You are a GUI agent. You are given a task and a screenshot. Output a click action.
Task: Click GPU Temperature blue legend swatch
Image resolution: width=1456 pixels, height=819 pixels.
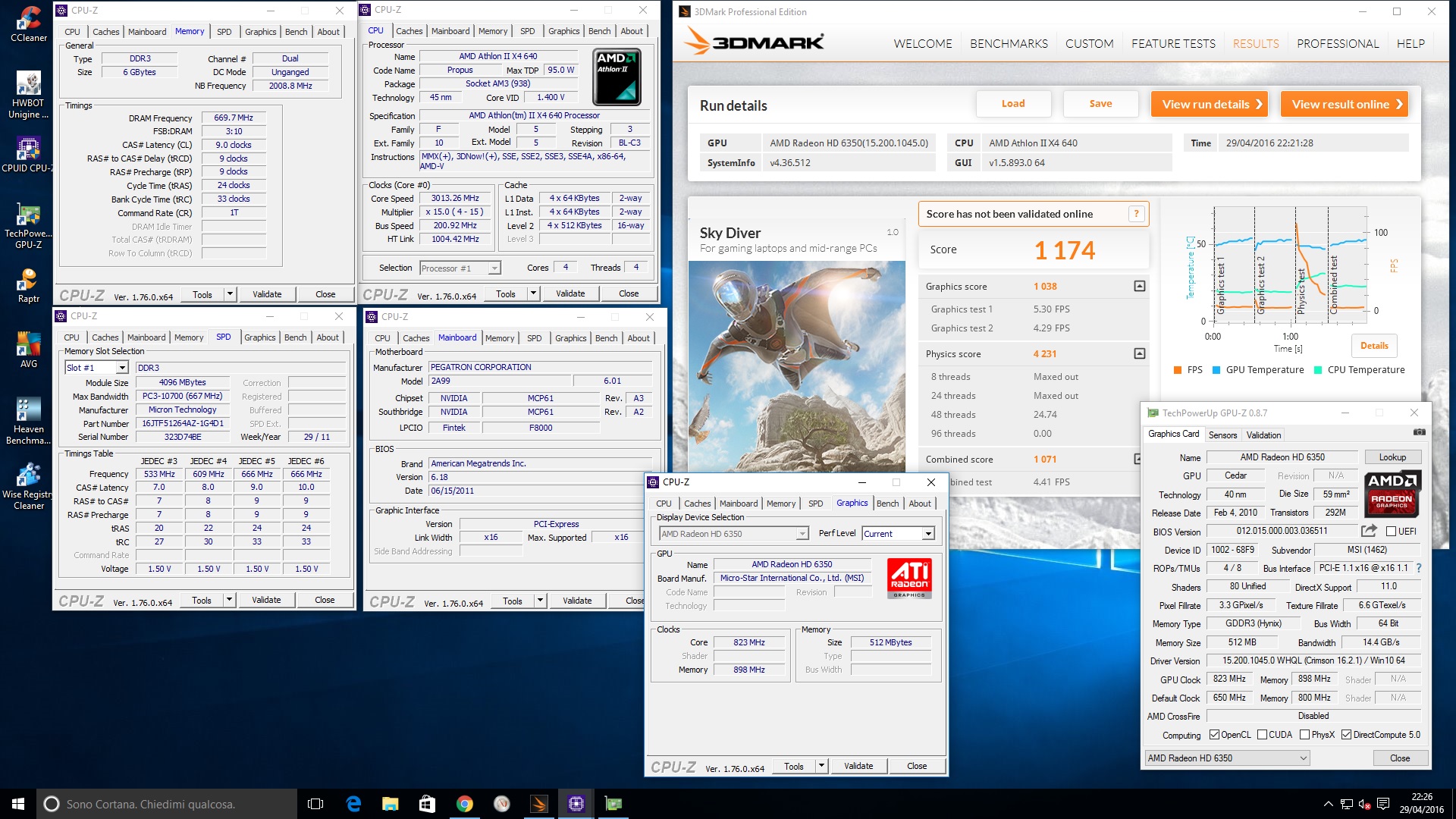pyautogui.click(x=1216, y=370)
